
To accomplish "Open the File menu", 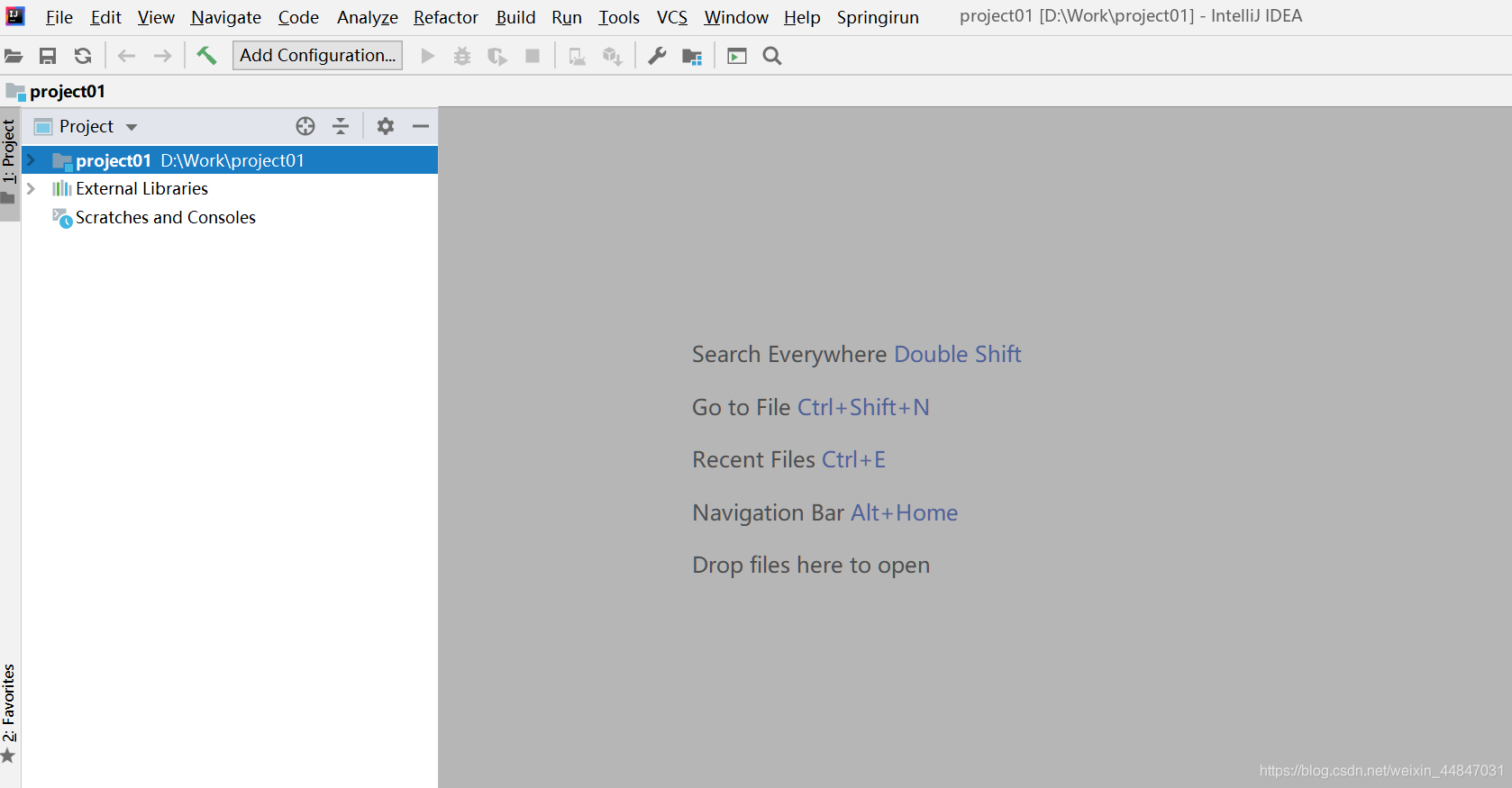I will [x=59, y=17].
